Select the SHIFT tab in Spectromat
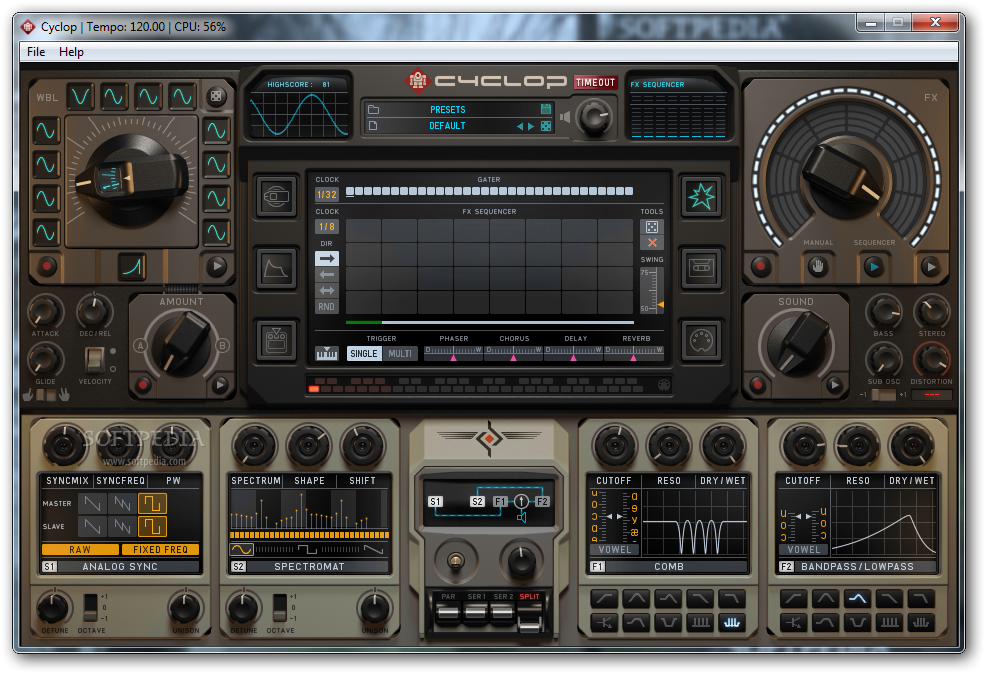986x674 pixels. (362, 480)
